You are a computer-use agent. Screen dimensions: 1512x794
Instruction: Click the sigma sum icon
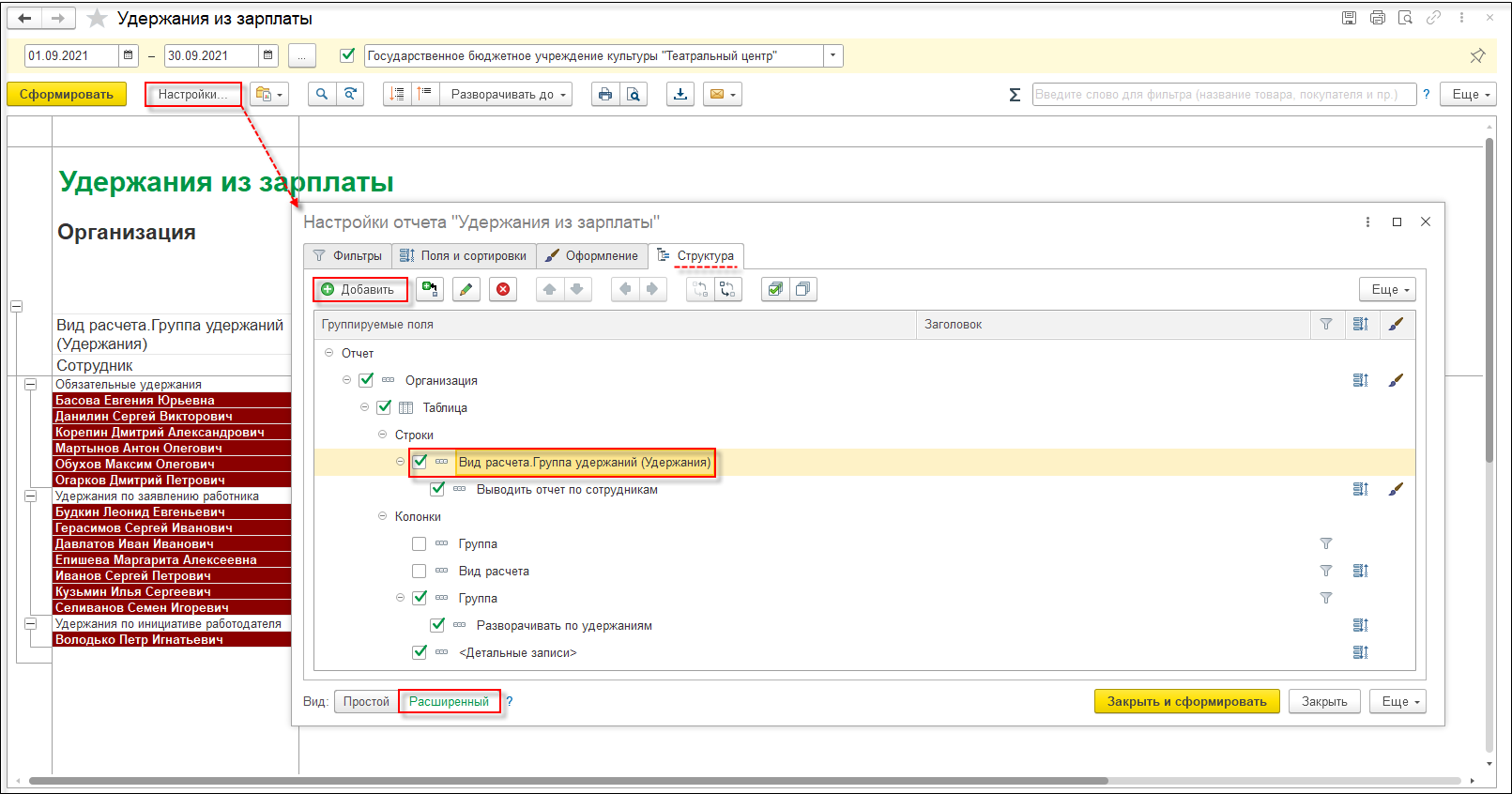click(1015, 95)
